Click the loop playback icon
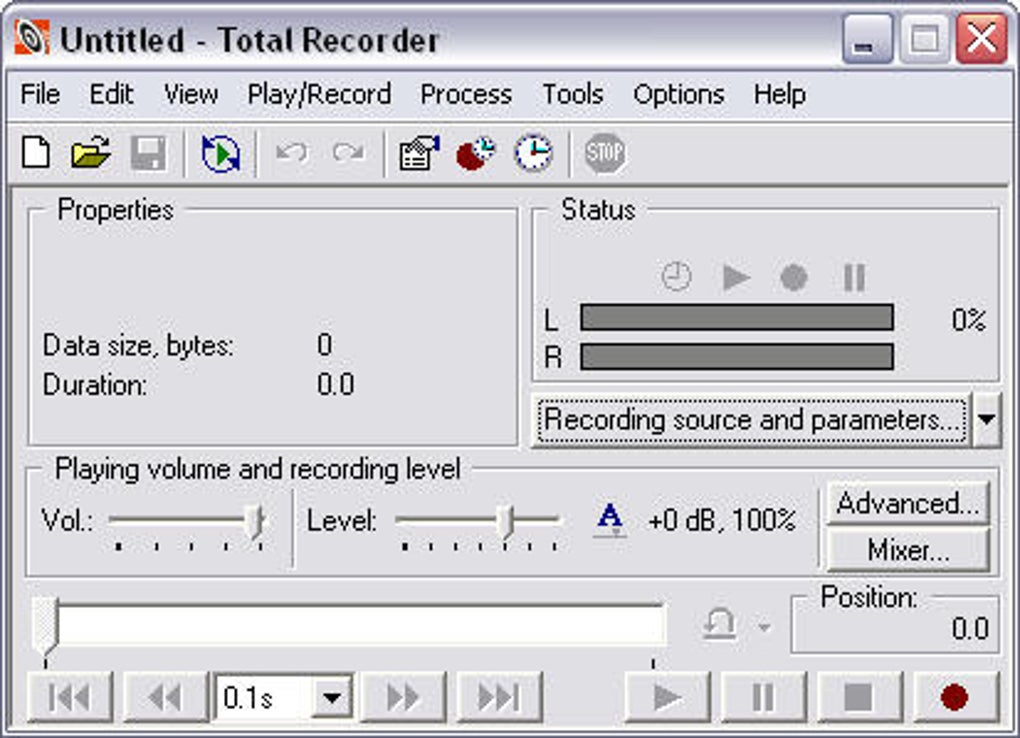Image resolution: width=1020 pixels, height=738 pixels. [720, 625]
